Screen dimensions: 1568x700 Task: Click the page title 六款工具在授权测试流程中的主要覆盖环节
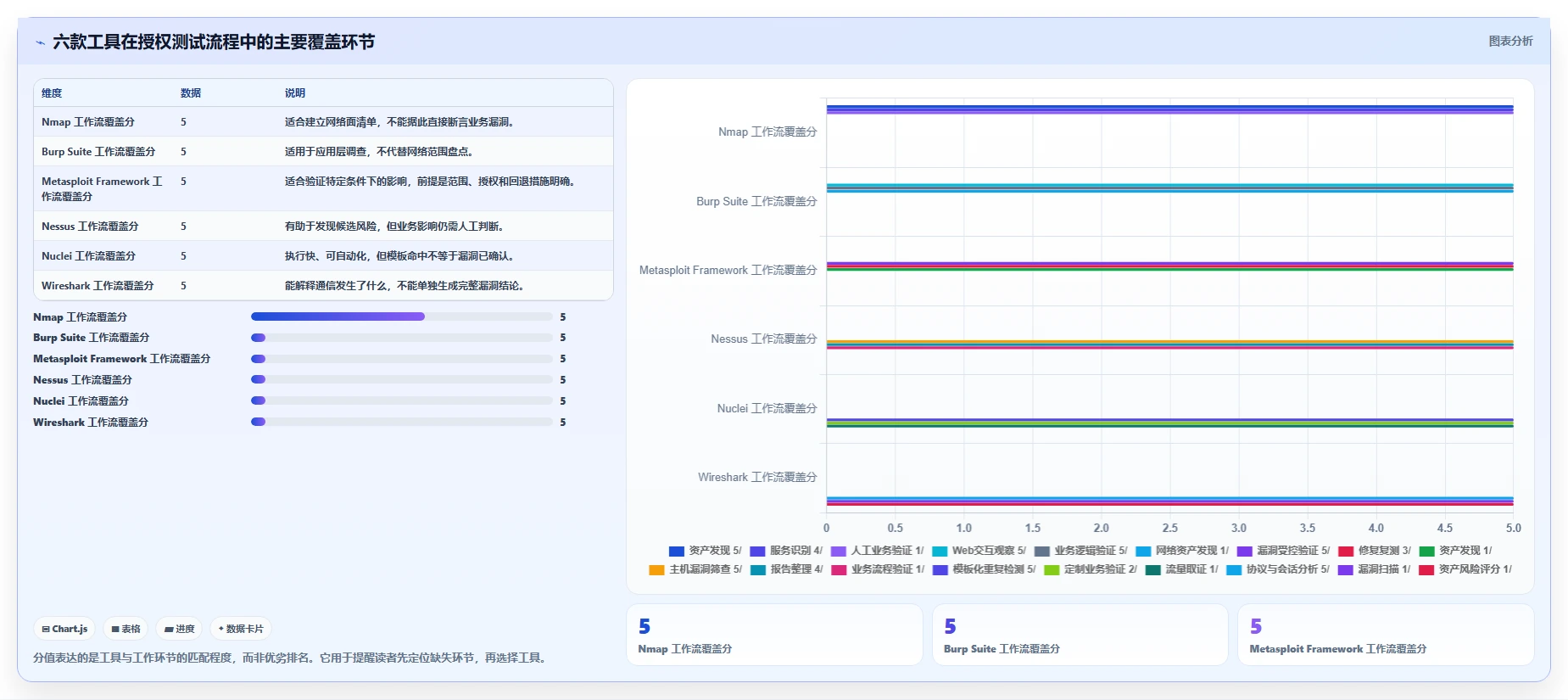coord(214,42)
